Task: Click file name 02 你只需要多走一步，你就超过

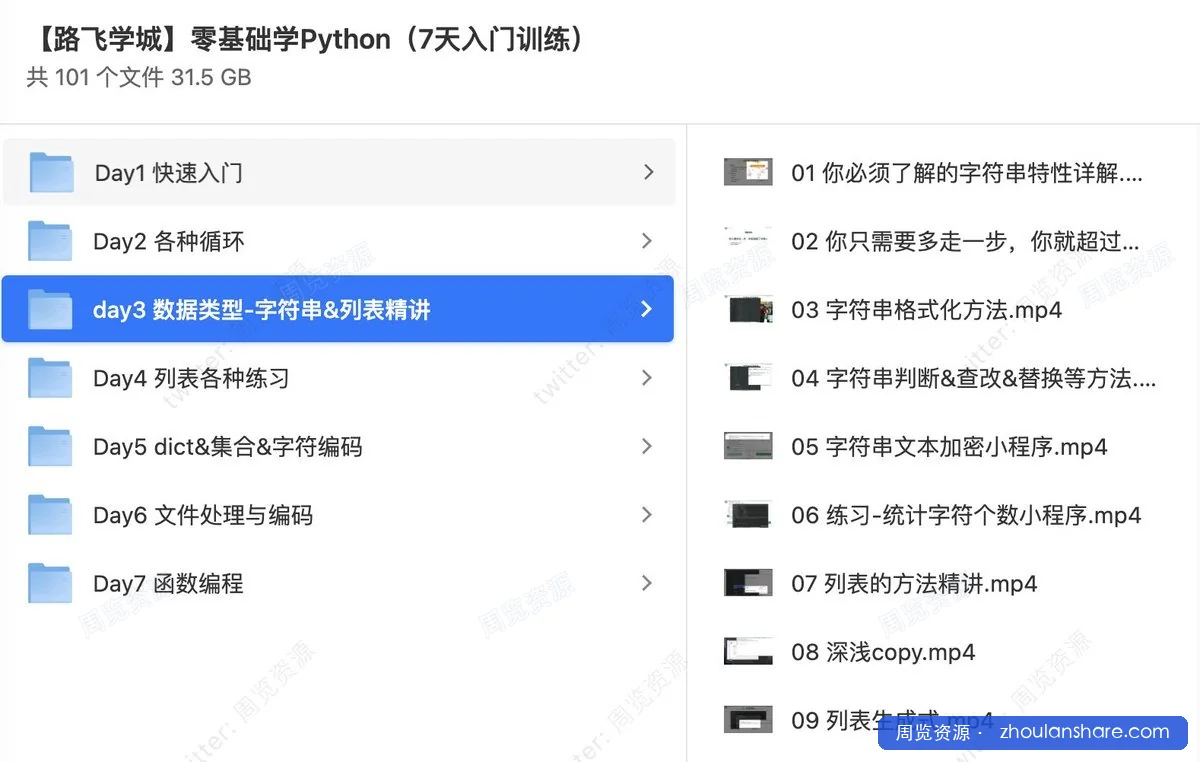Action: pyautogui.click(x=965, y=241)
